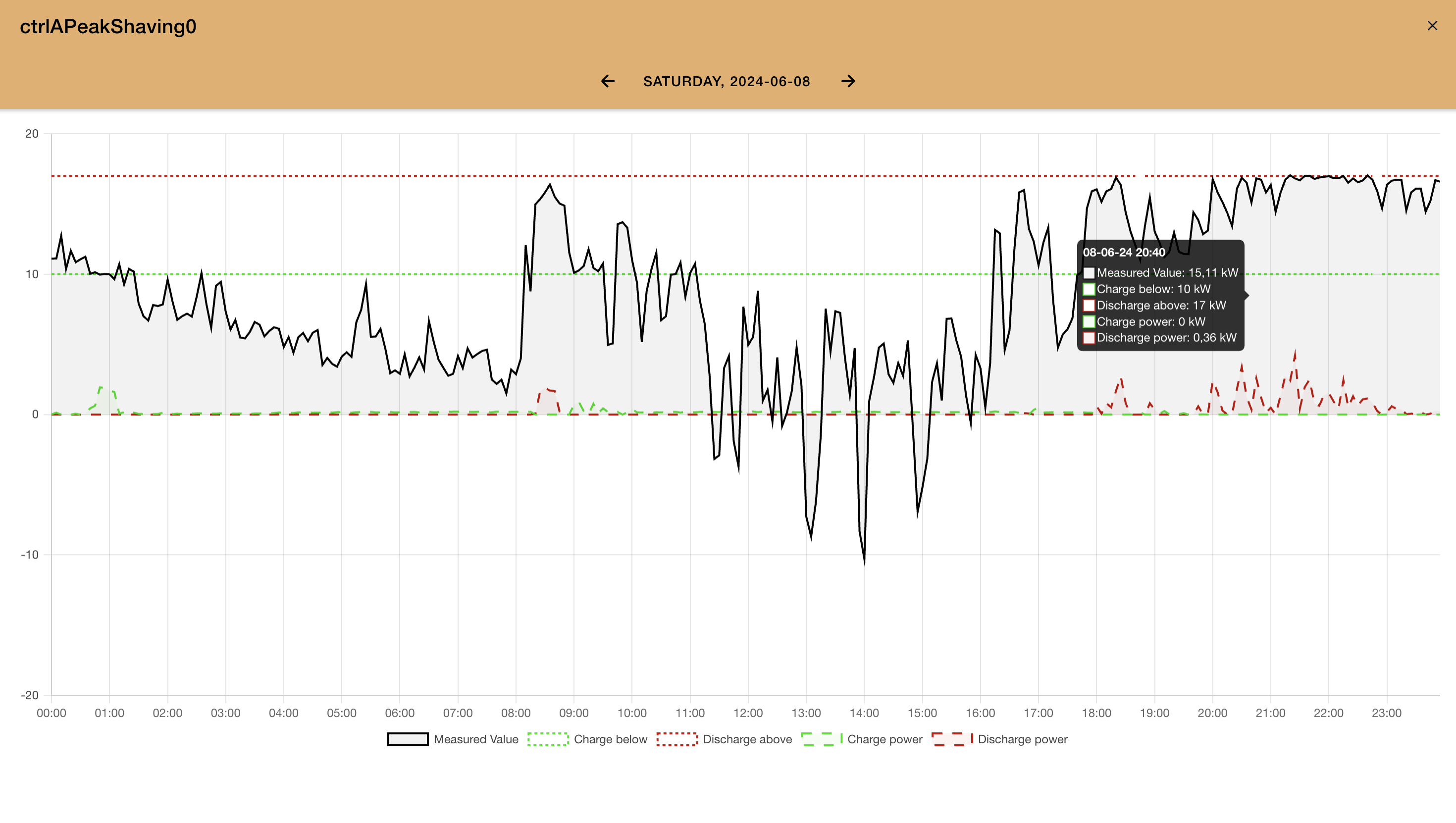This screenshot has width=1456, height=823.
Task: Click the Discharge power red dashed swatch
Action: coord(952,739)
